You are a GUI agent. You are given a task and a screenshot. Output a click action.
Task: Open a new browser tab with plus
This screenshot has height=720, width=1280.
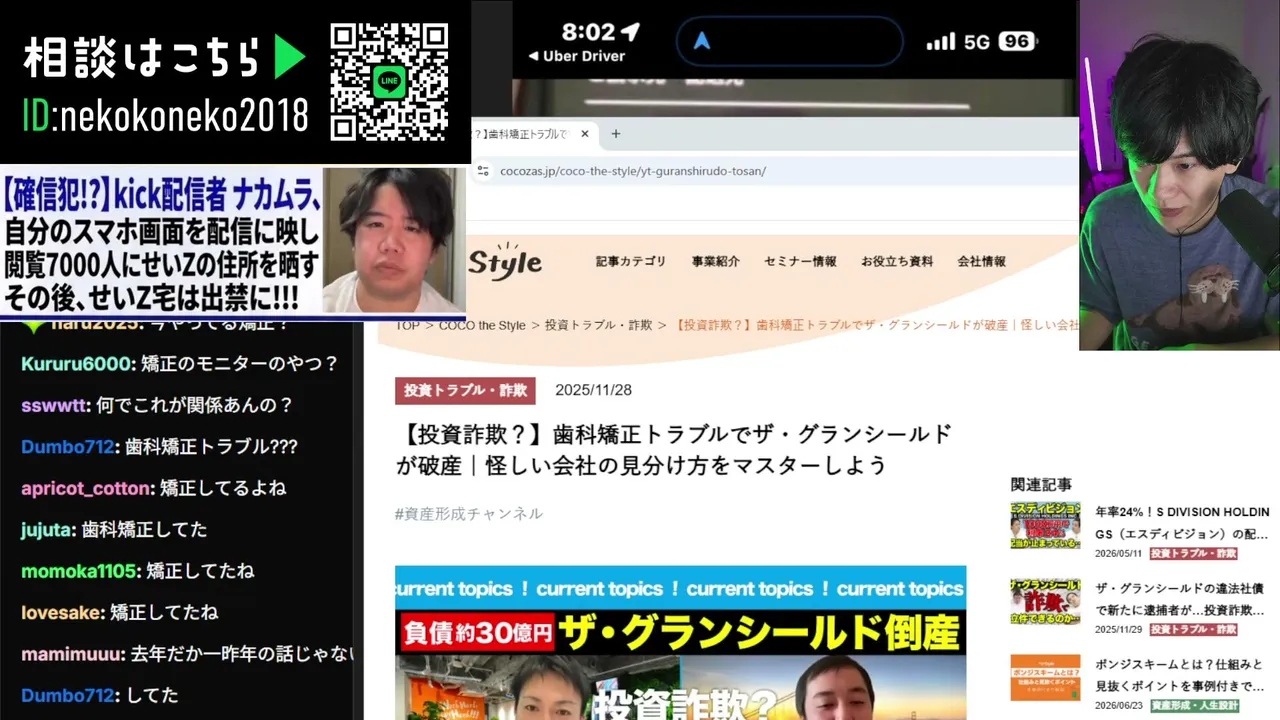click(x=616, y=134)
